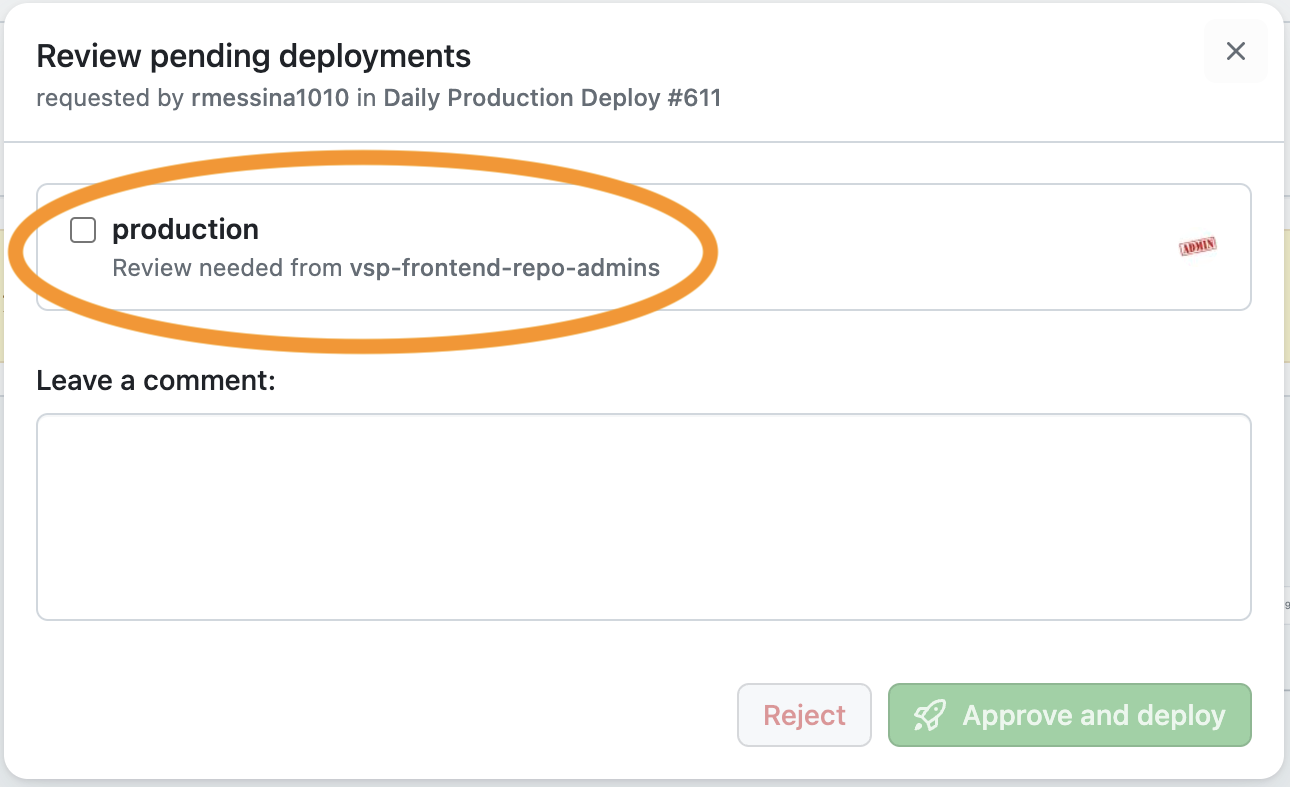Open rmessina1010's profile link
This screenshot has height=787, width=1290.
[268, 98]
